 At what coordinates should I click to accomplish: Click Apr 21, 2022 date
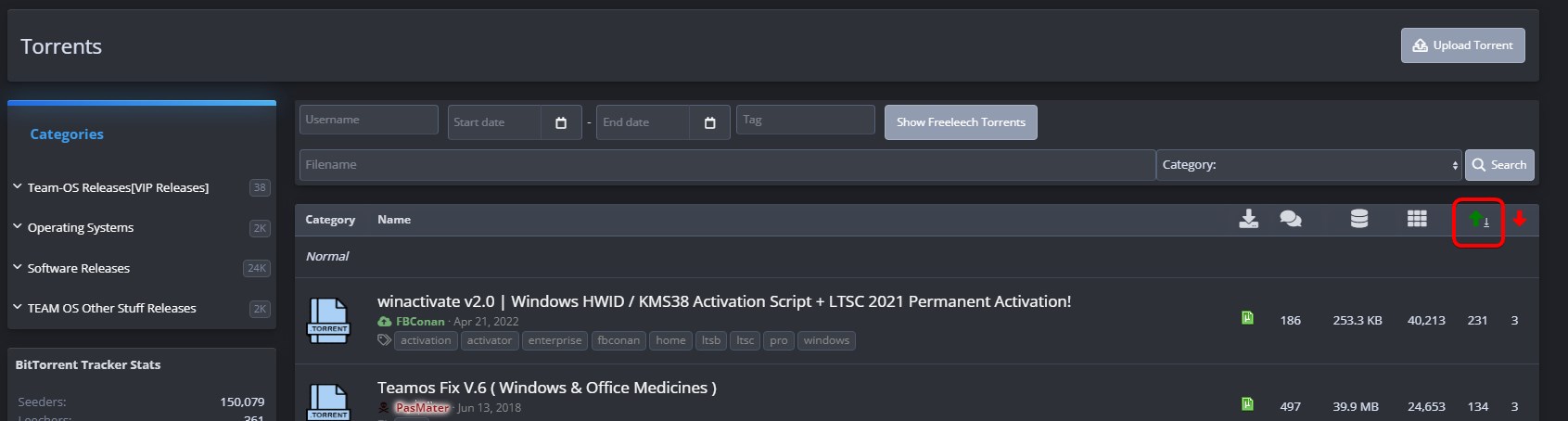coord(486,322)
